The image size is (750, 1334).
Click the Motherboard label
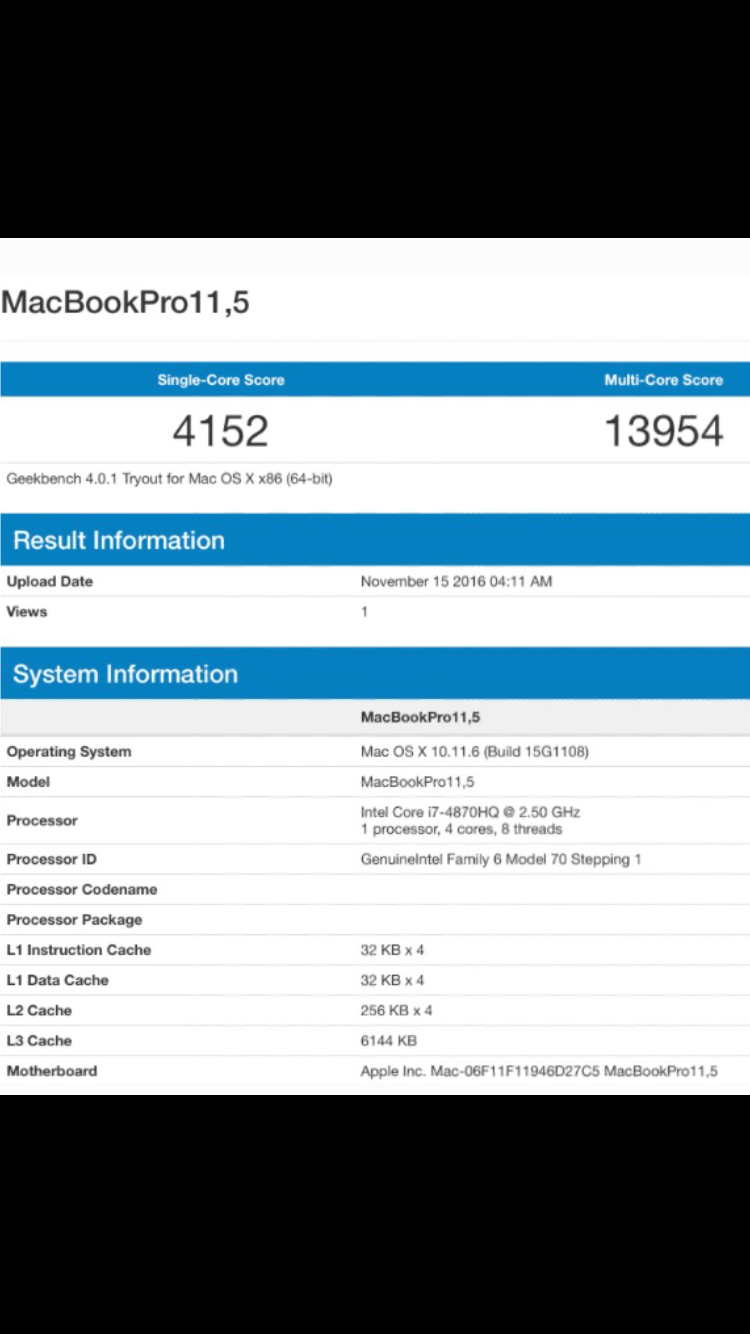[52, 1070]
